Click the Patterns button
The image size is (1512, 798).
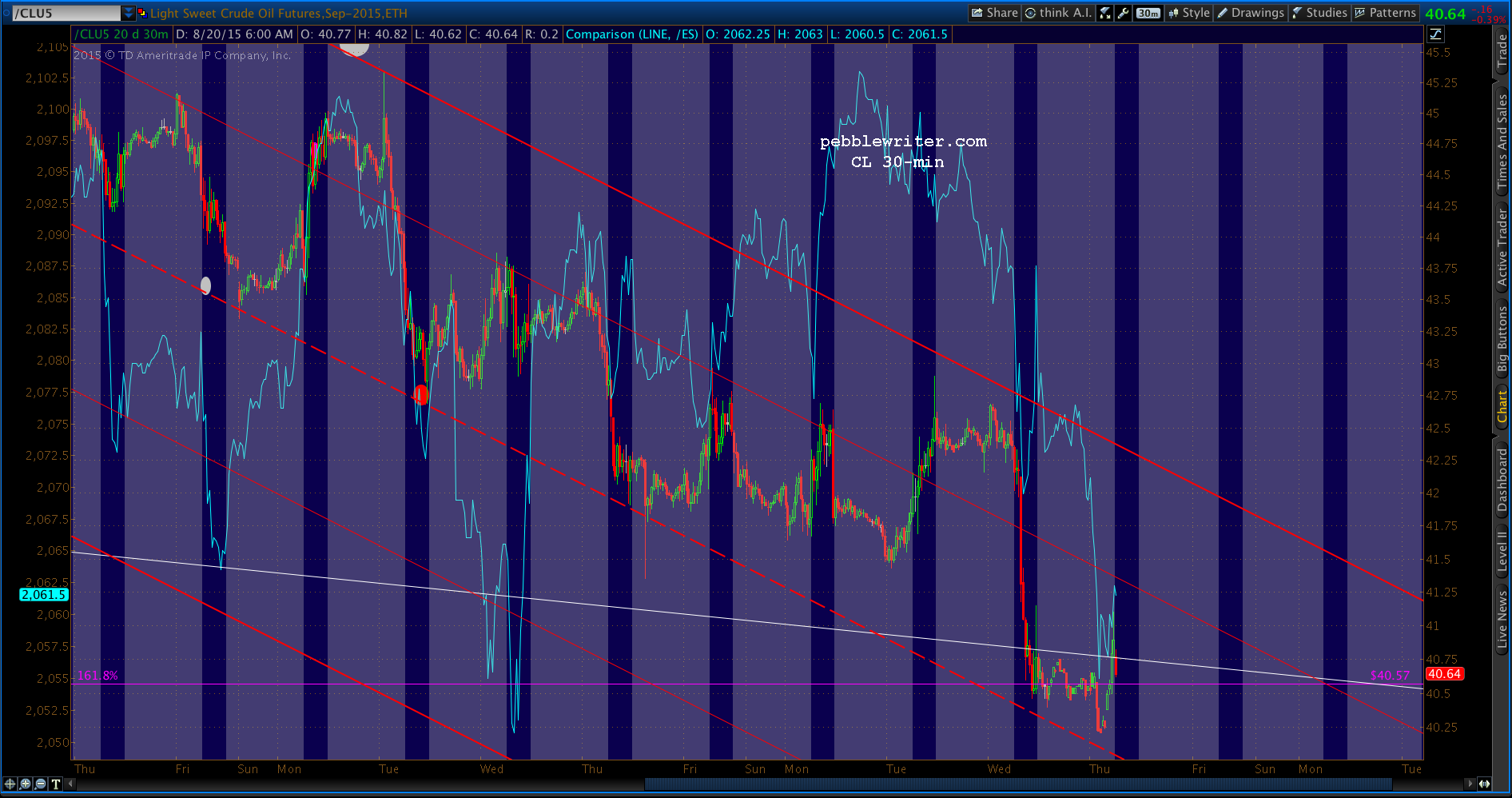pyautogui.click(x=1385, y=13)
